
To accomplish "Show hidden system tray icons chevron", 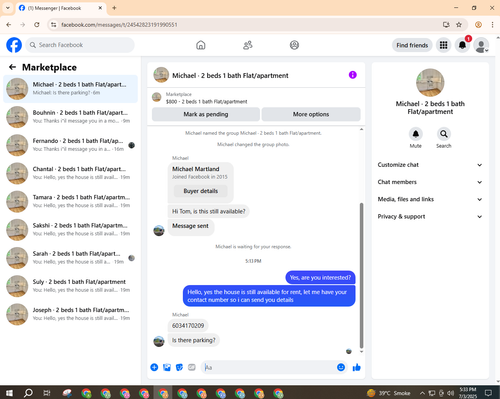I will 422,393.
